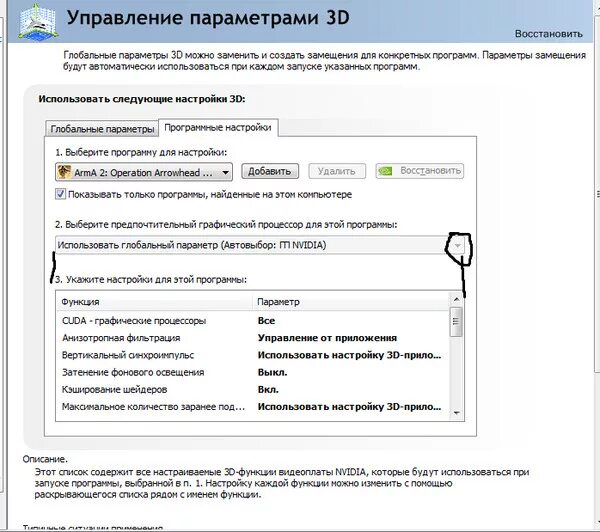Click the NVIDIA logo on Восстановить button
The image size is (600, 532).
point(385,171)
